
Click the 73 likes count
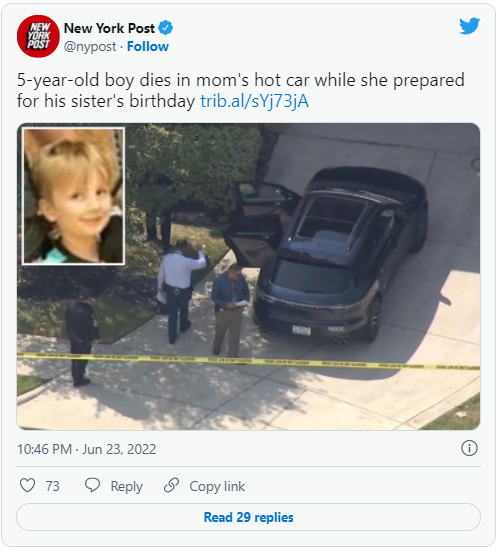pyautogui.click(x=52, y=486)
